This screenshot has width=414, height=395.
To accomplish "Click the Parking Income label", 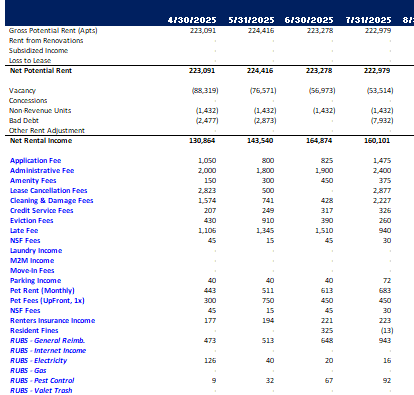I will pyautogui.click(x=35, y=281).
